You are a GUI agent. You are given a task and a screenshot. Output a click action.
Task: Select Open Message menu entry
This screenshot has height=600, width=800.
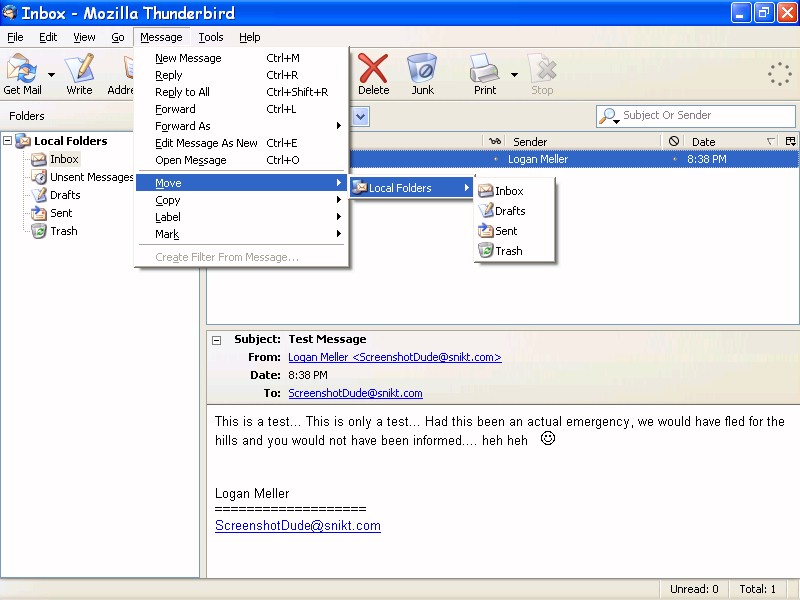[241, 160]
